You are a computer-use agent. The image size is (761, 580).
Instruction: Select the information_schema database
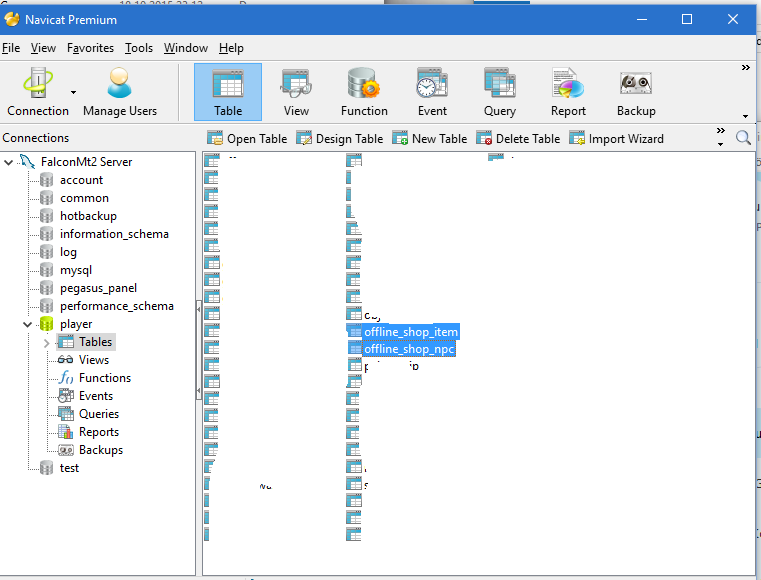pos(115,234)
